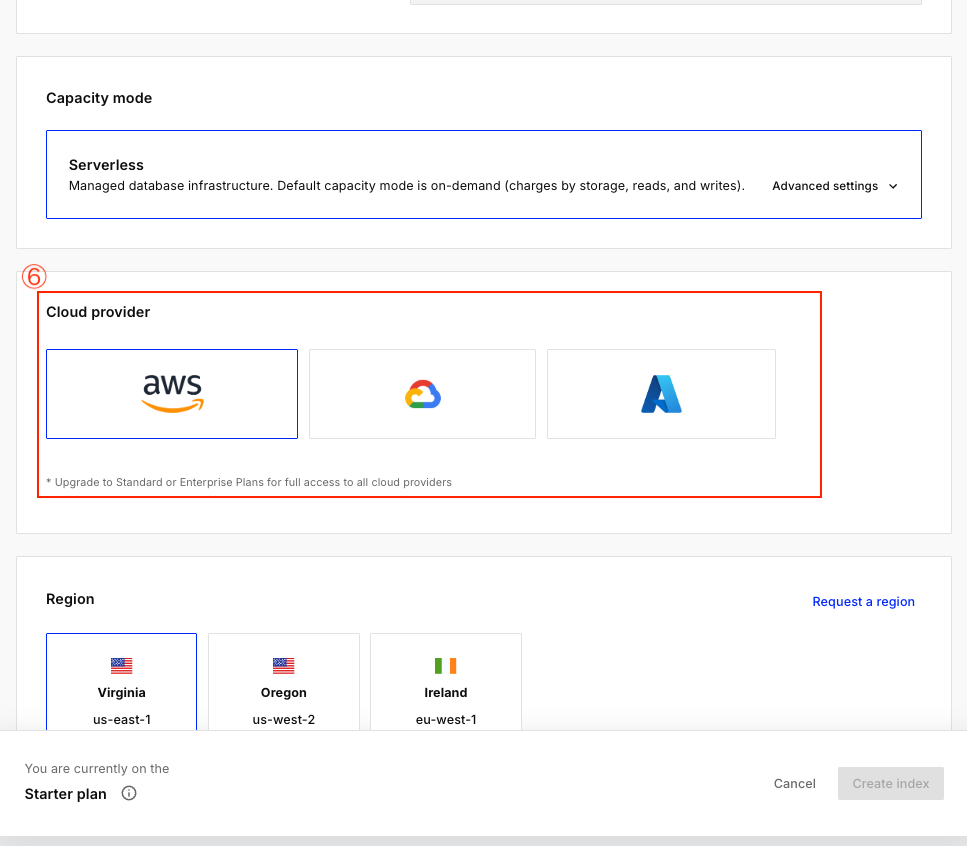Click the Irish flag above Ireland
Screen dimensions: 967x846
(445, 666)
